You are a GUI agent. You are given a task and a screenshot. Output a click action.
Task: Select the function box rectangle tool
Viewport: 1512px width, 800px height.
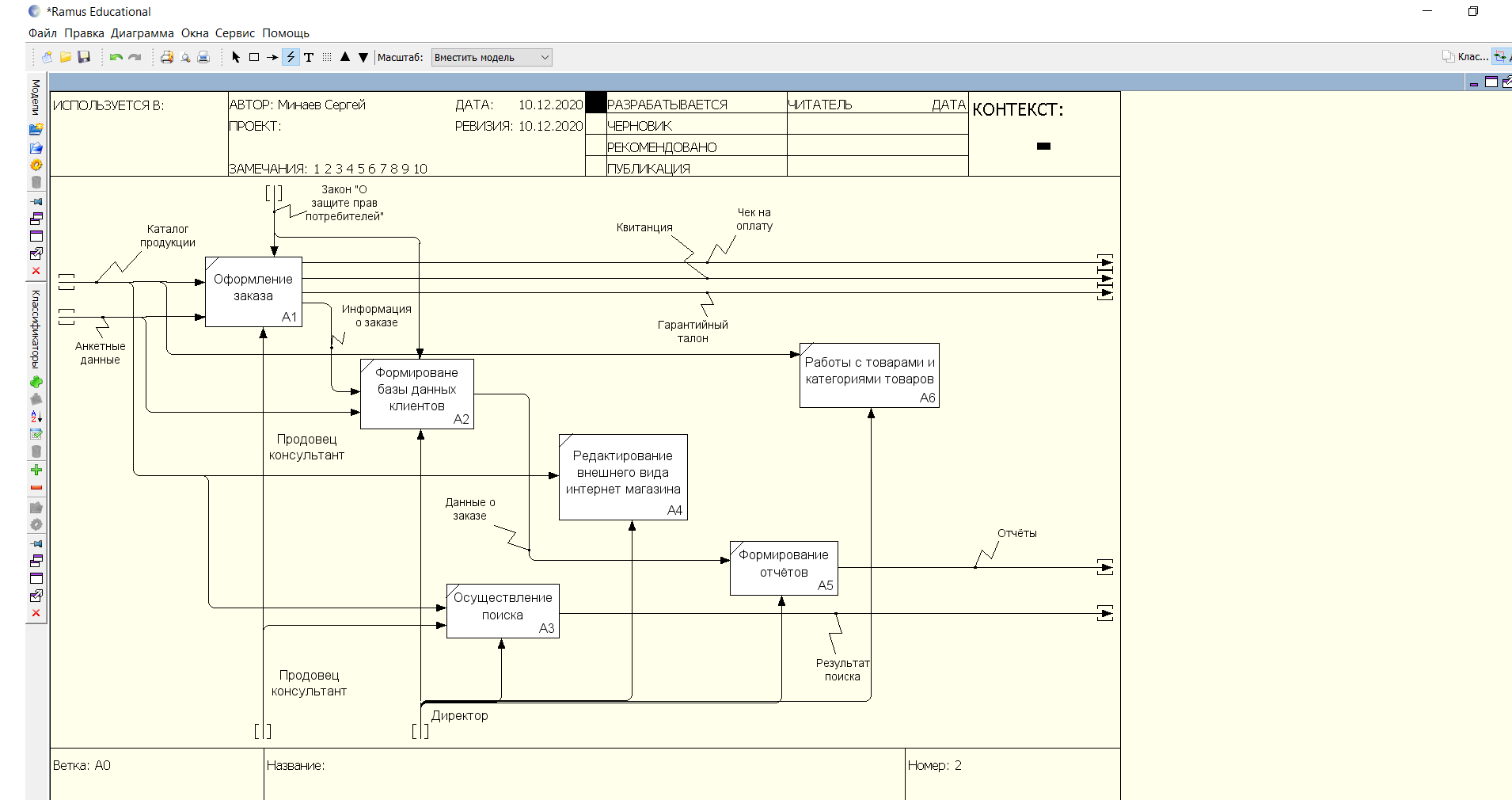point(254,57)
